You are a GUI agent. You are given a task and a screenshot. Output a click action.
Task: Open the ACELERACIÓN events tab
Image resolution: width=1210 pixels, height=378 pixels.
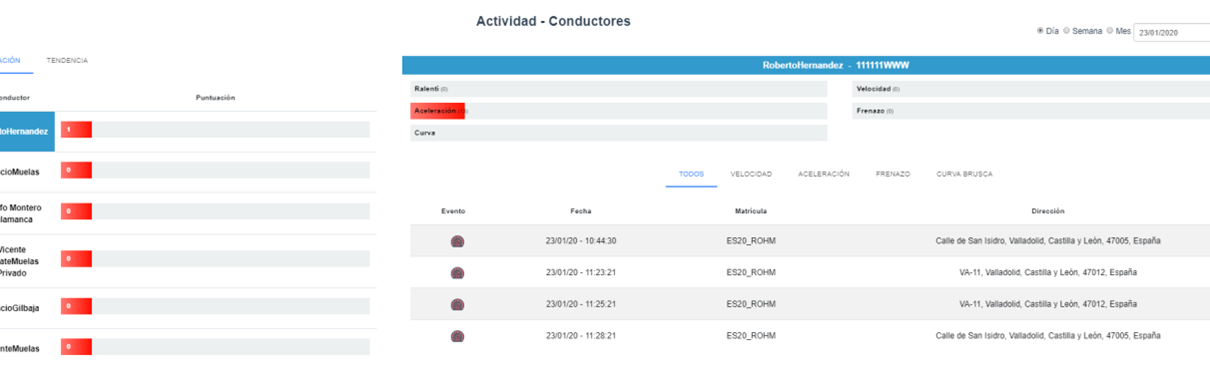coord(824,174)
